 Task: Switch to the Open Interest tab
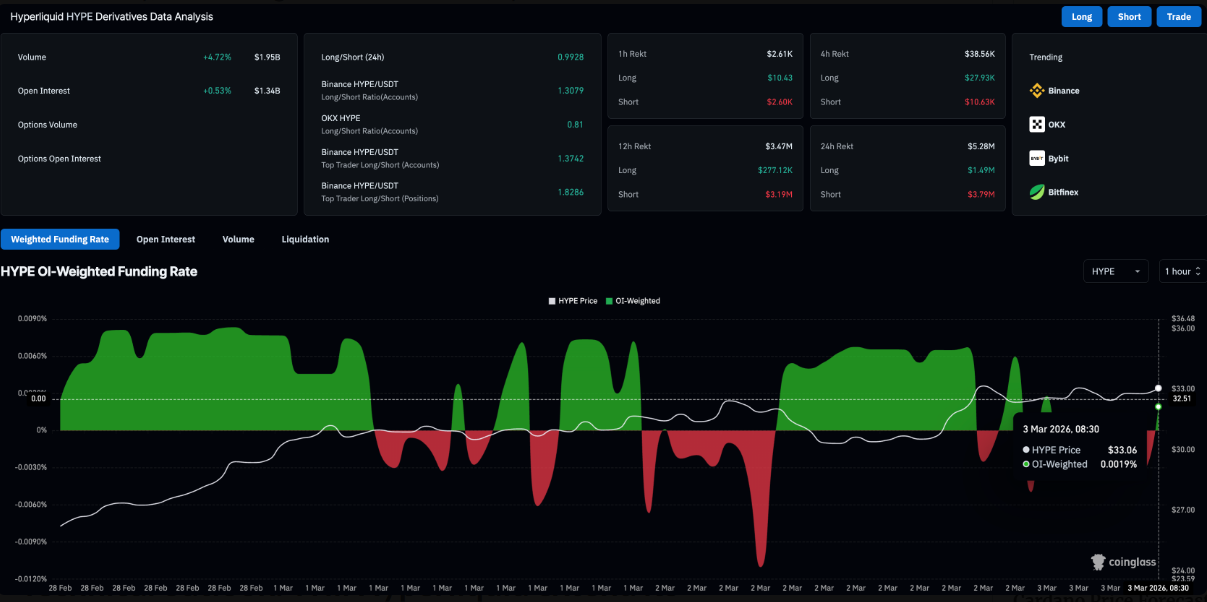coord(166,239)
